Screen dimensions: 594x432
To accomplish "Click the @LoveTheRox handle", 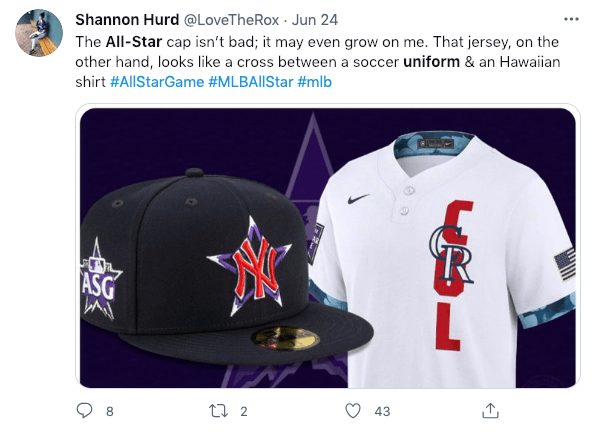I will [231, 20].
